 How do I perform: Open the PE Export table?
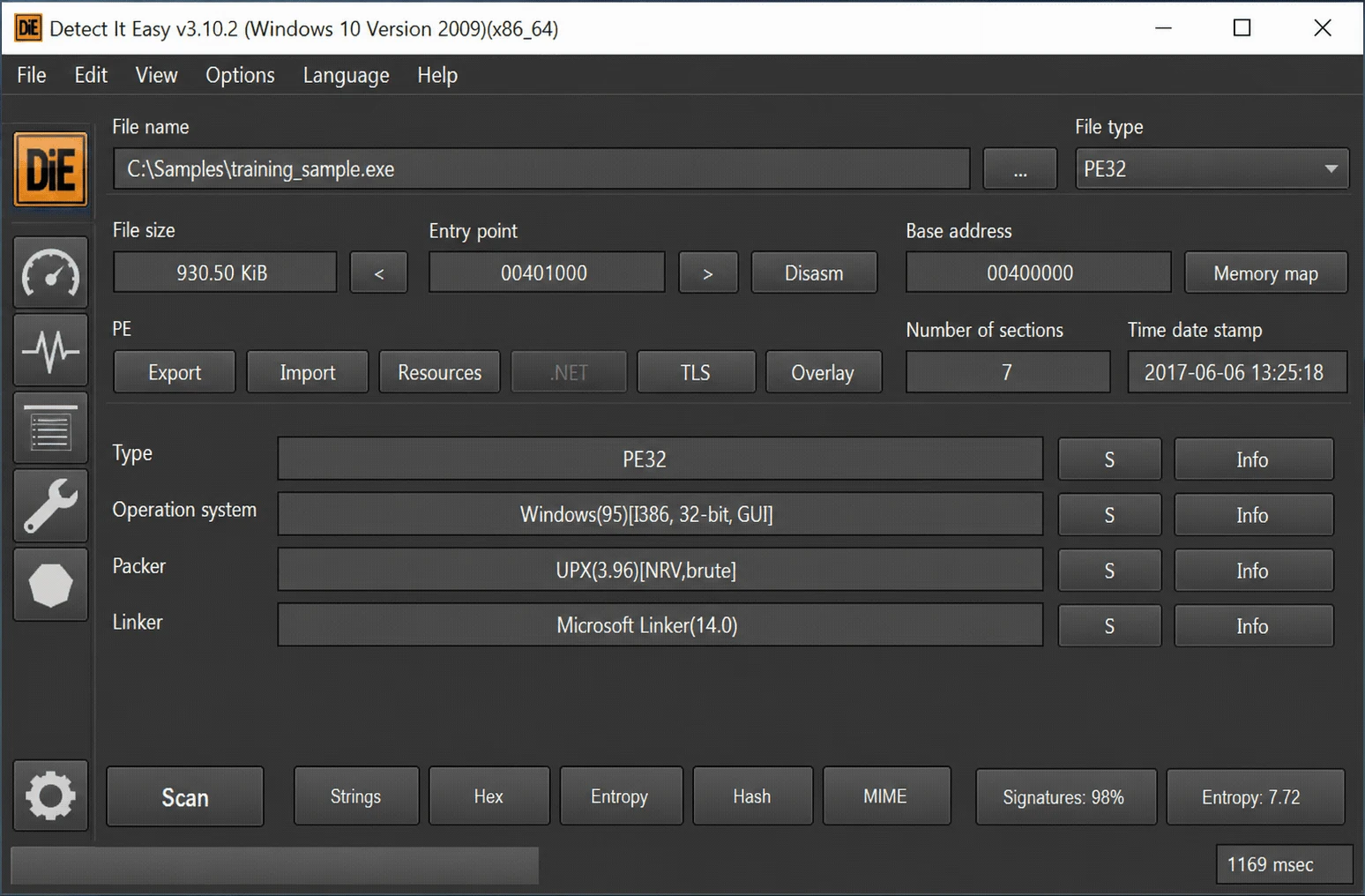(175, 372)
